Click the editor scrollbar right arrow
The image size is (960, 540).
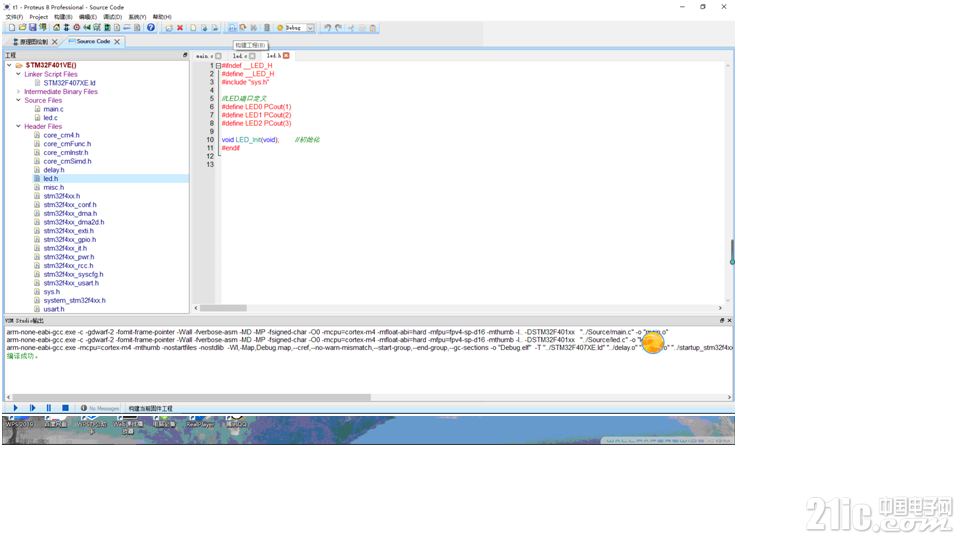pos(720,308)
